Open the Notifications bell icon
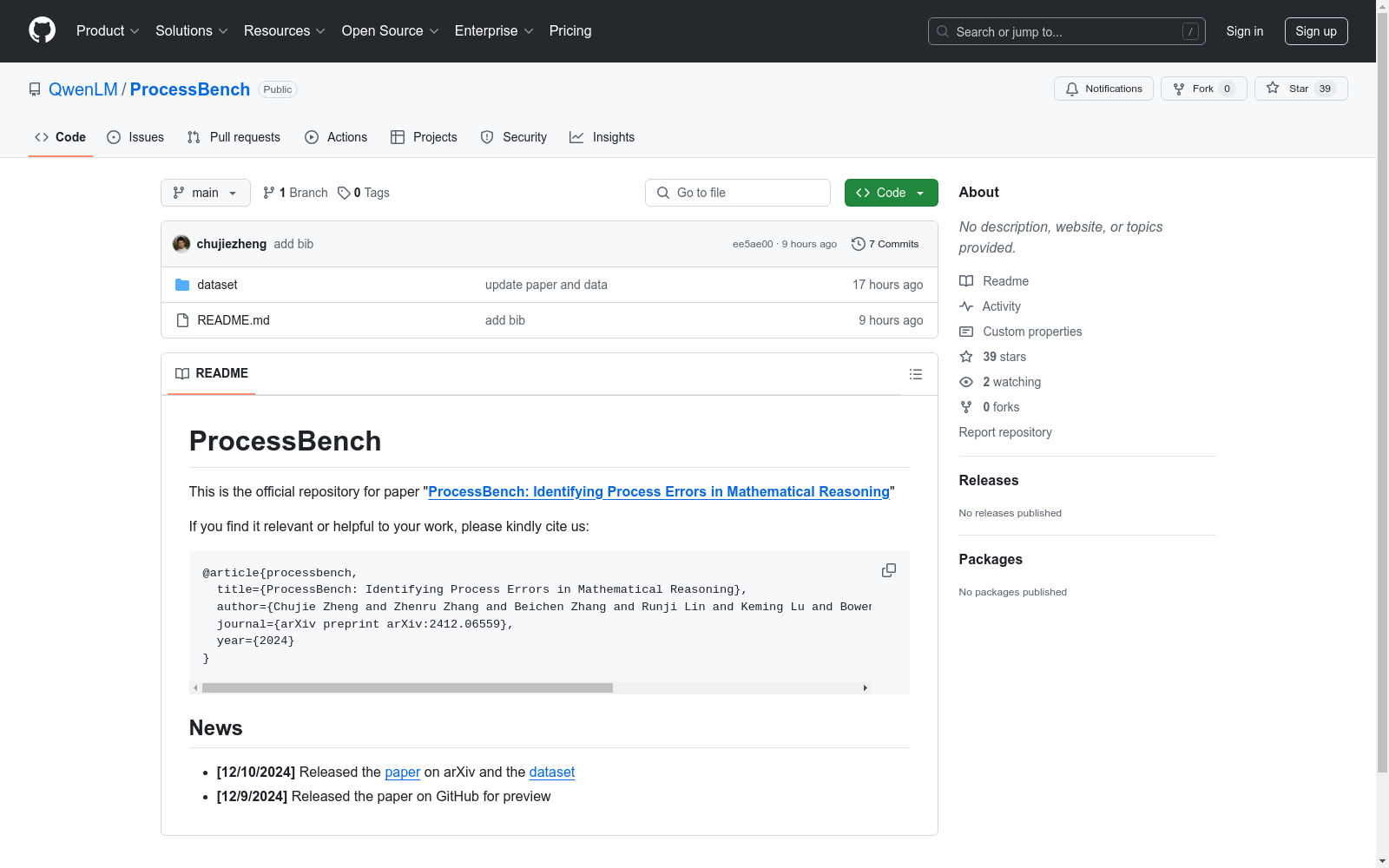The width and height of the screenshot is (1389, 868). tap(1071, 89)
